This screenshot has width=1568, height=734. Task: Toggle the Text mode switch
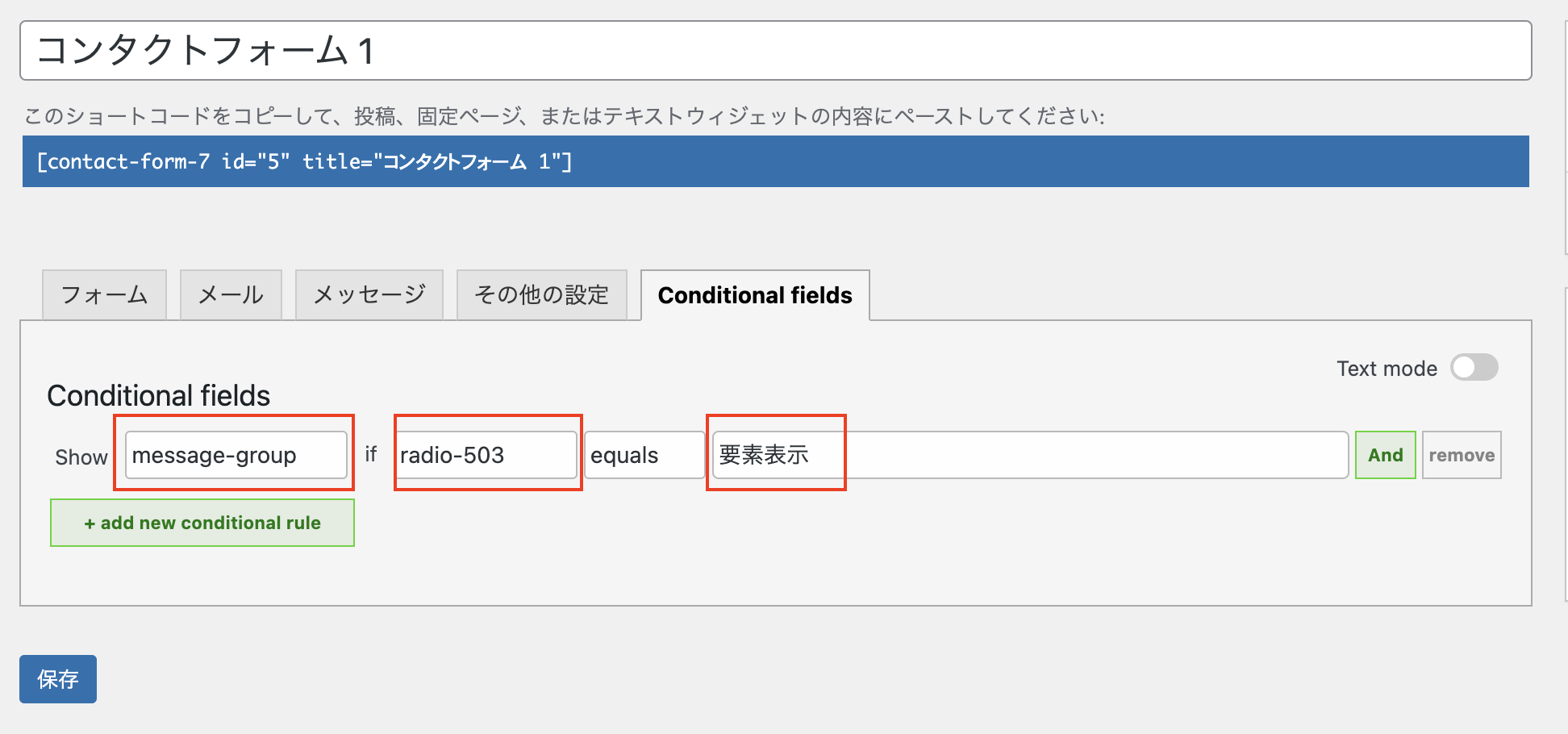1474,368
